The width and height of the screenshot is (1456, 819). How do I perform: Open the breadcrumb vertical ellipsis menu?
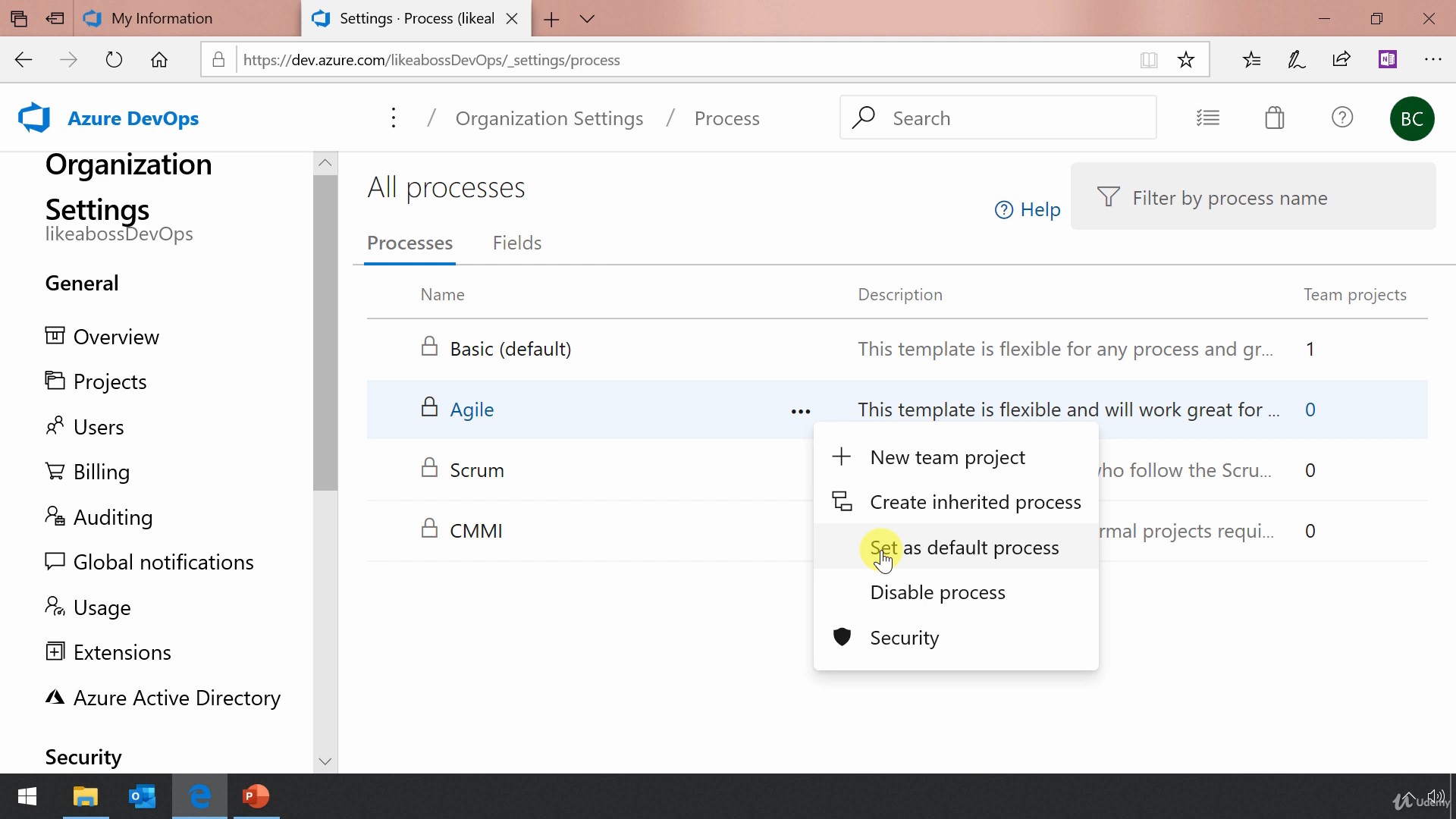393,118
